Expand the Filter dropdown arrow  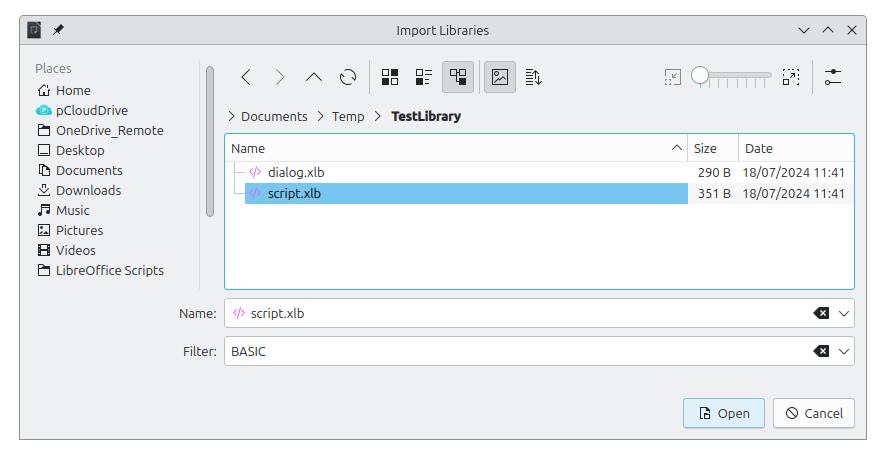[844, 352]
